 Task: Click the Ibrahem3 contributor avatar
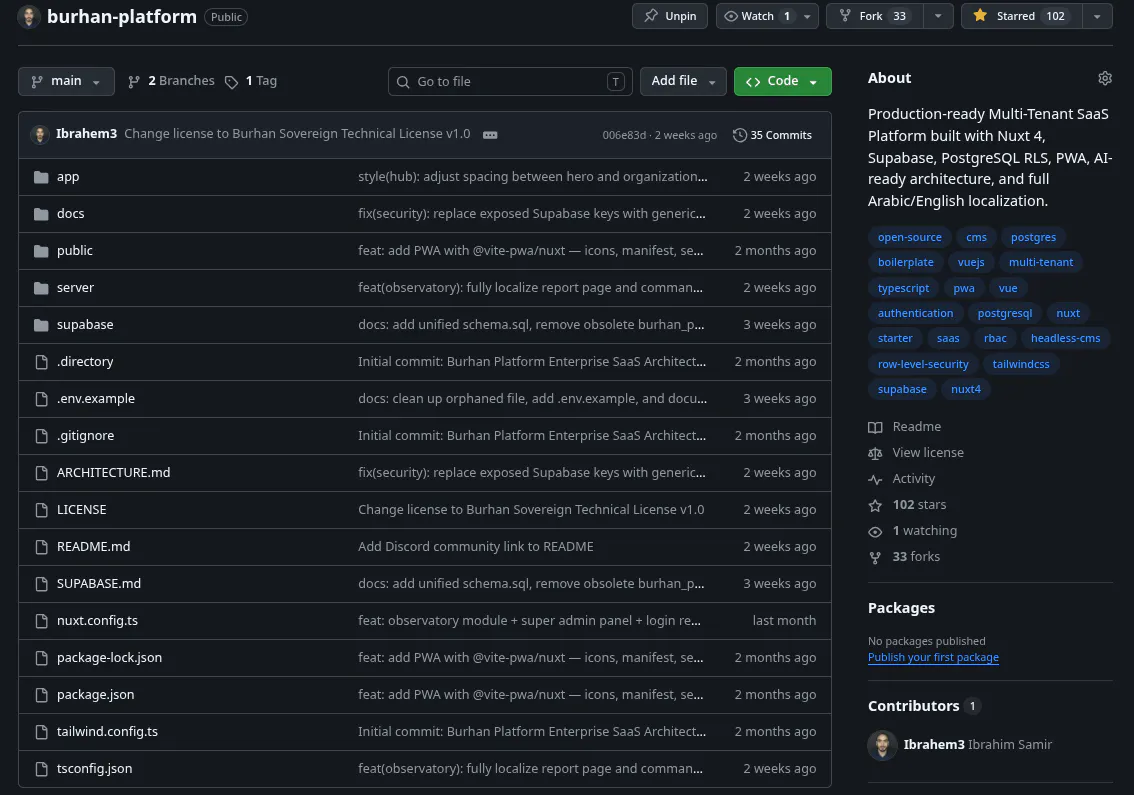click(882, 745)
